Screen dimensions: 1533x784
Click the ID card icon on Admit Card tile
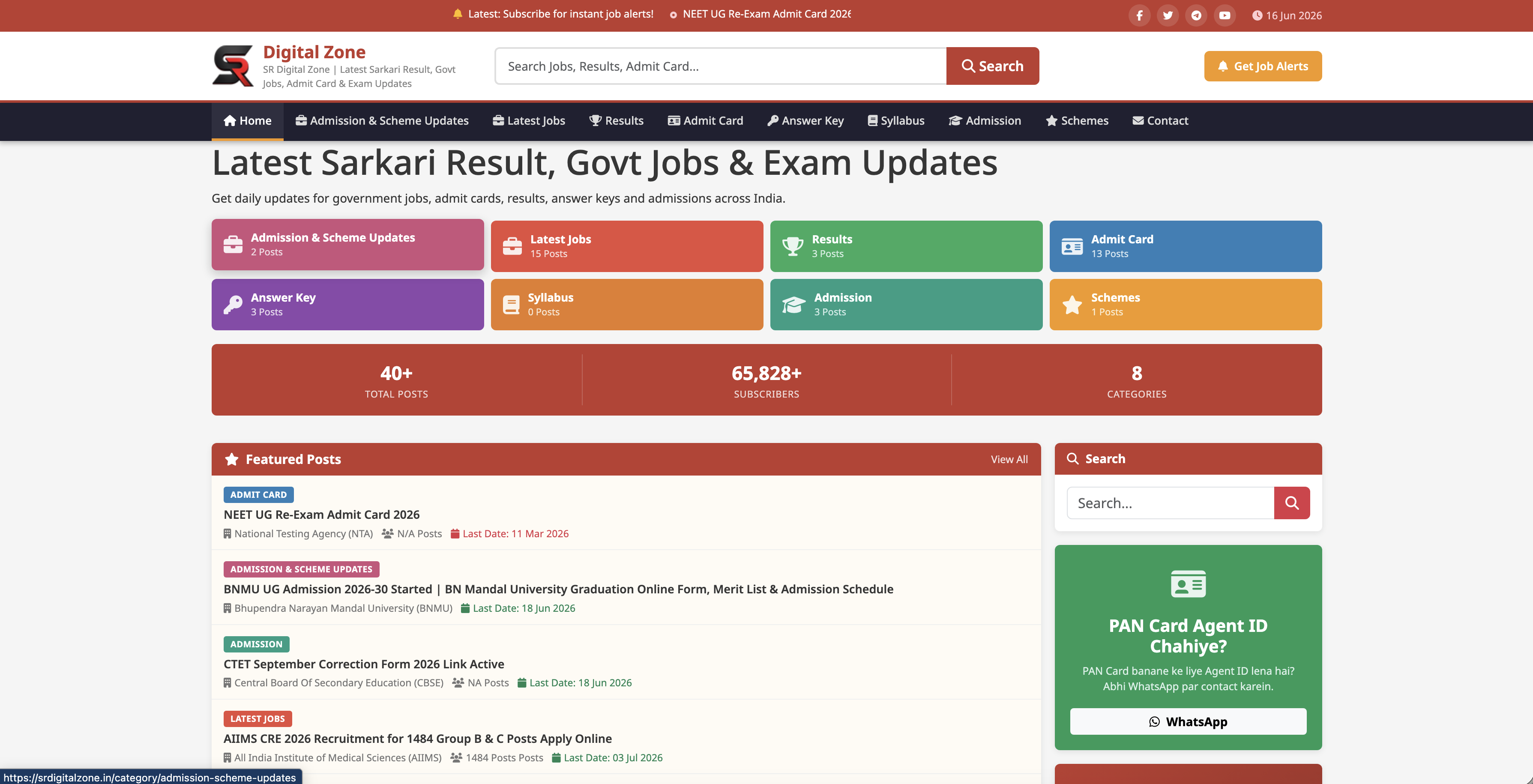click(1072, 246)
